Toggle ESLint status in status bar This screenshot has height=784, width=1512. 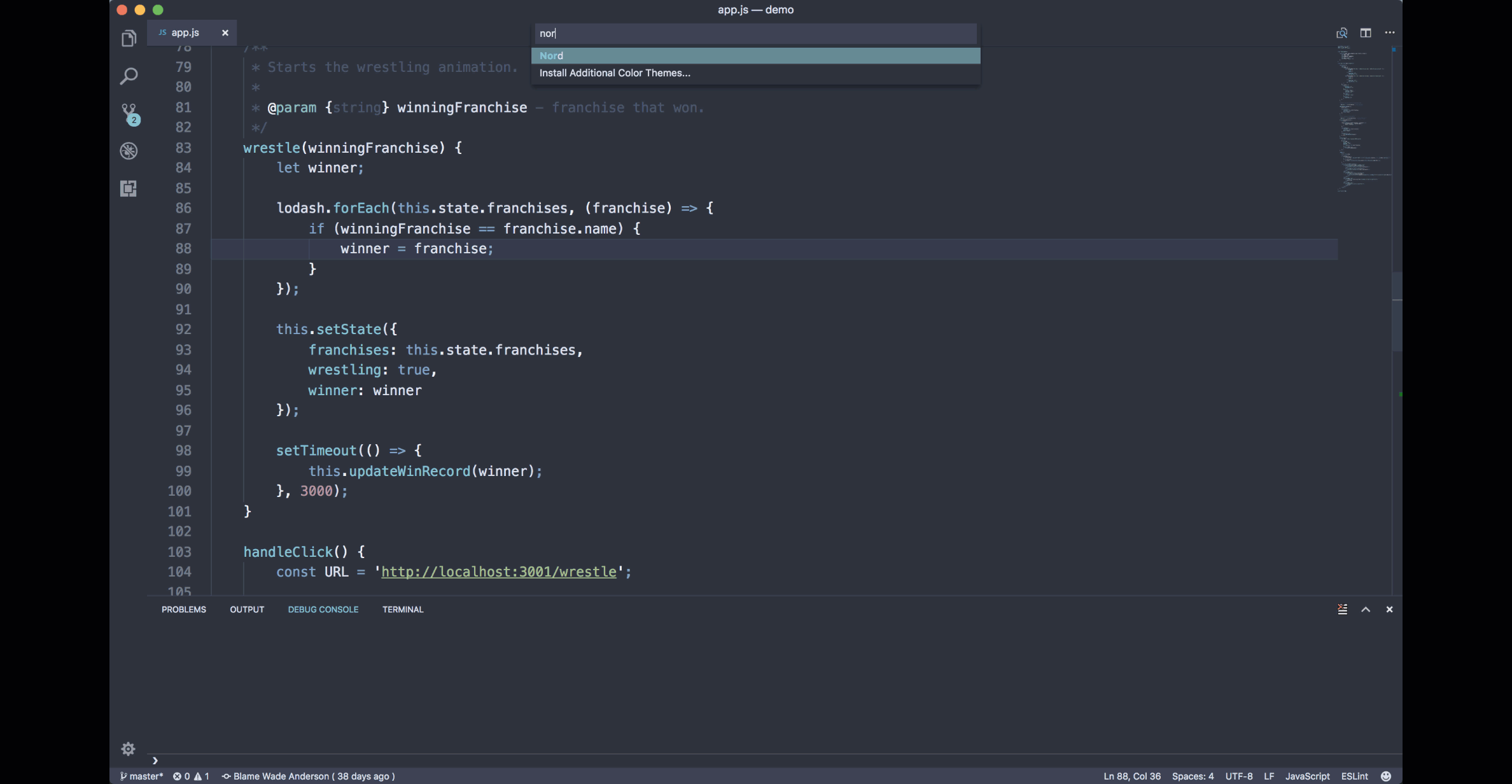coord(1355,776)
